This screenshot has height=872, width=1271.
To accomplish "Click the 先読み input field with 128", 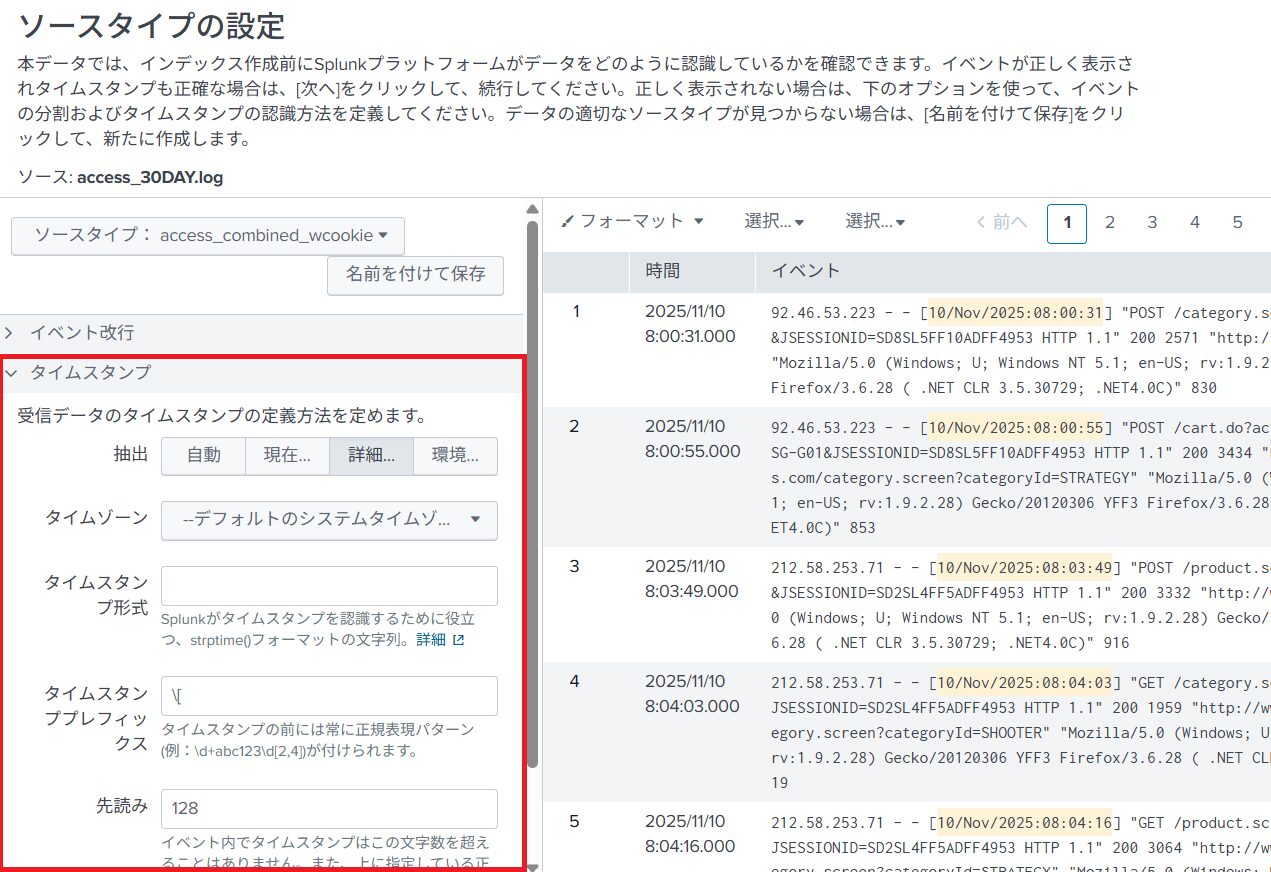I will 329,808.
